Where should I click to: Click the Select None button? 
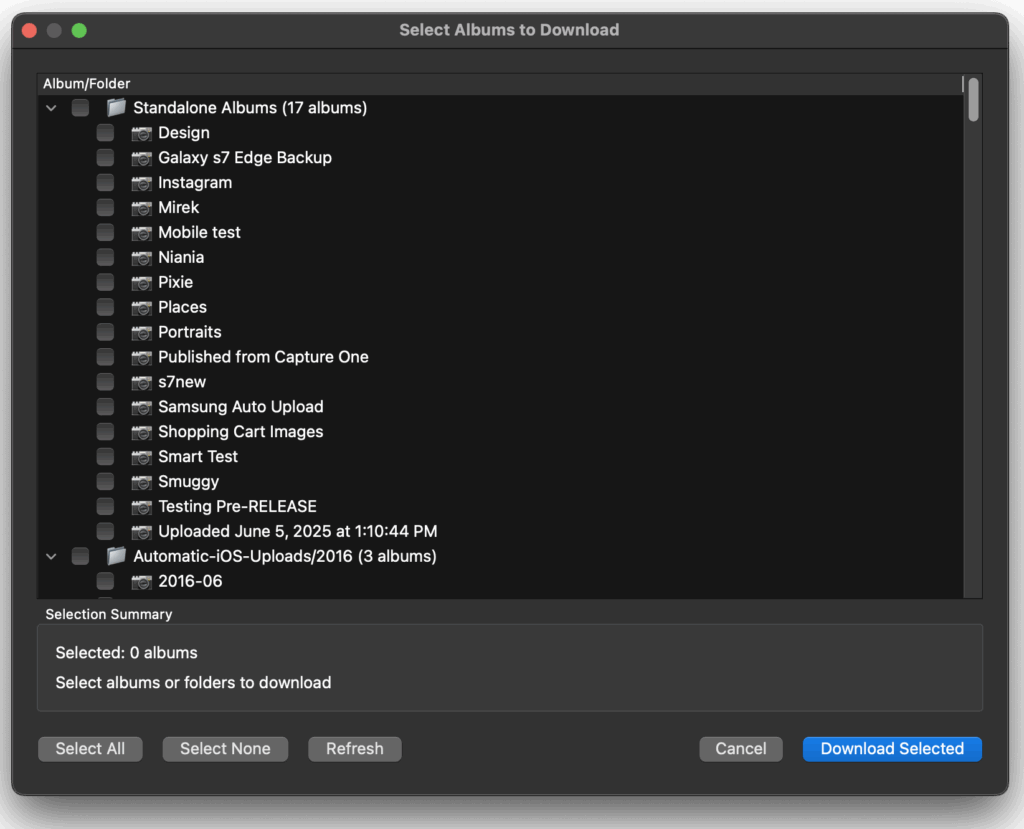pyautogui.click(x=224, y=748)
